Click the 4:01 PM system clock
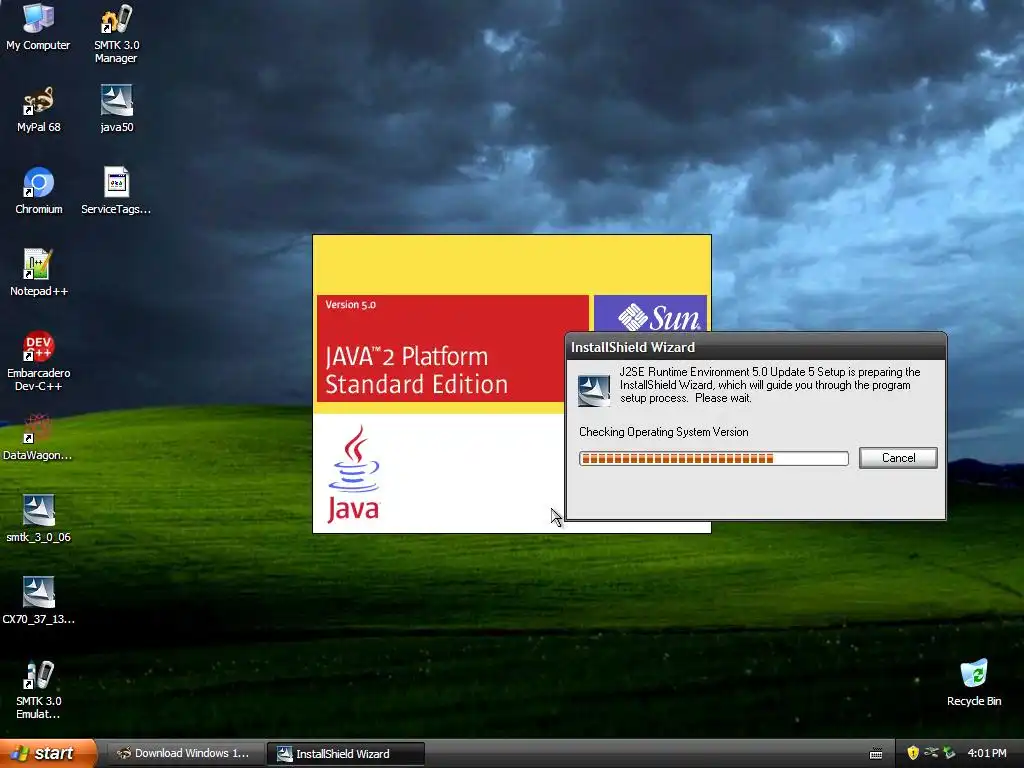 987,753
